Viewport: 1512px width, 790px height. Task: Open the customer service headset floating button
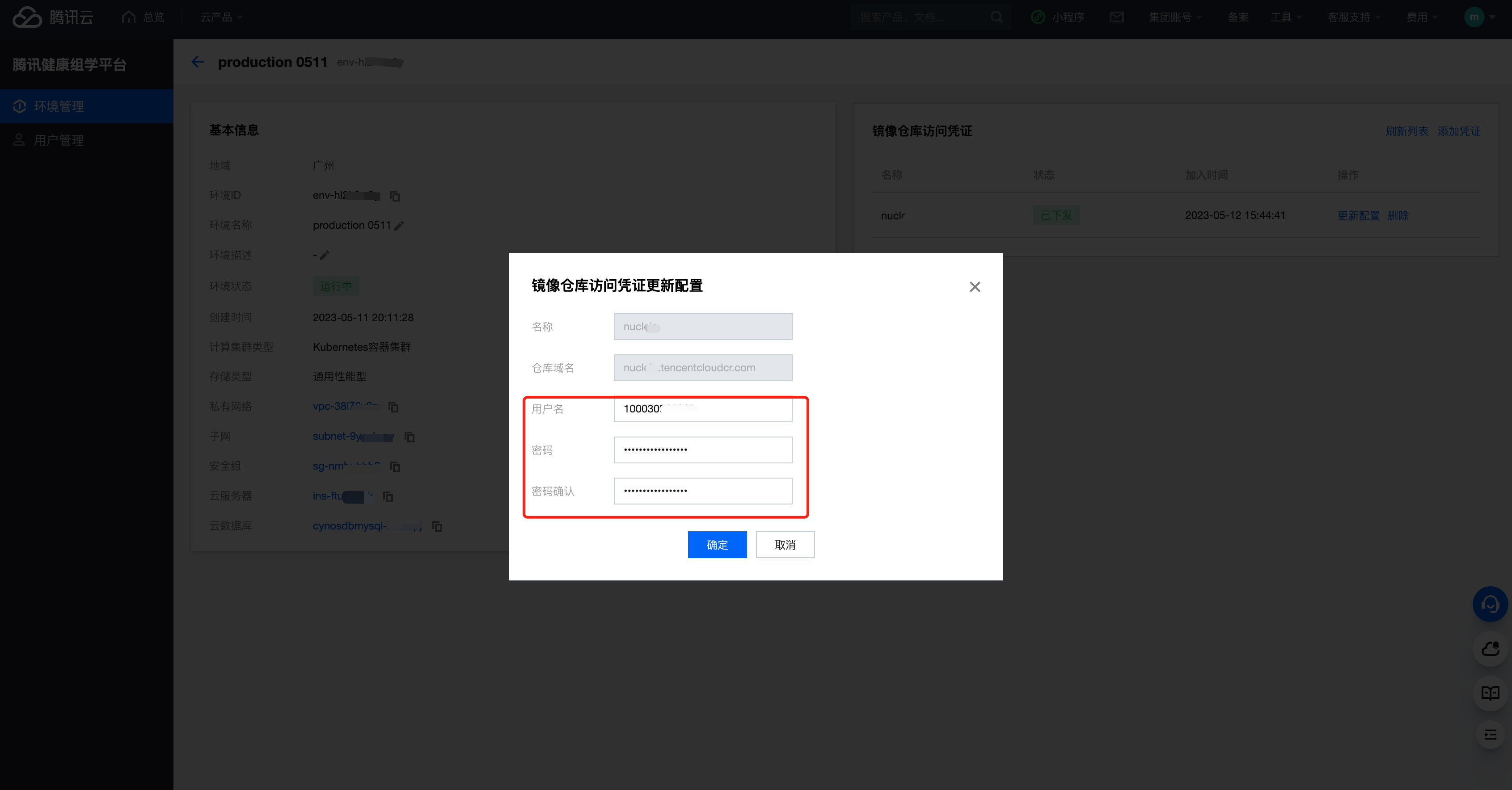point(1490,604)
